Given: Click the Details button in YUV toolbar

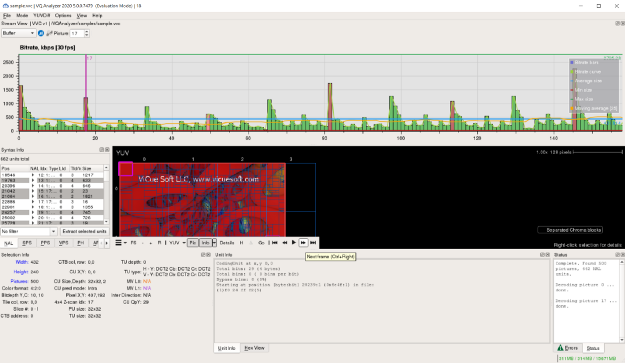Looking at the screenshot, I should tap(227, 242).
